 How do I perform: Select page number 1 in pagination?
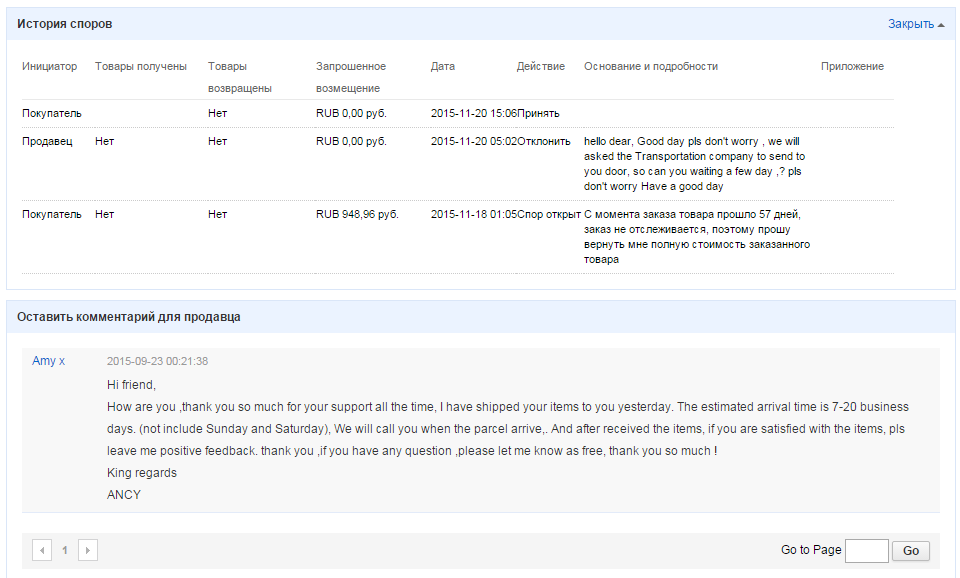point(65,550)
